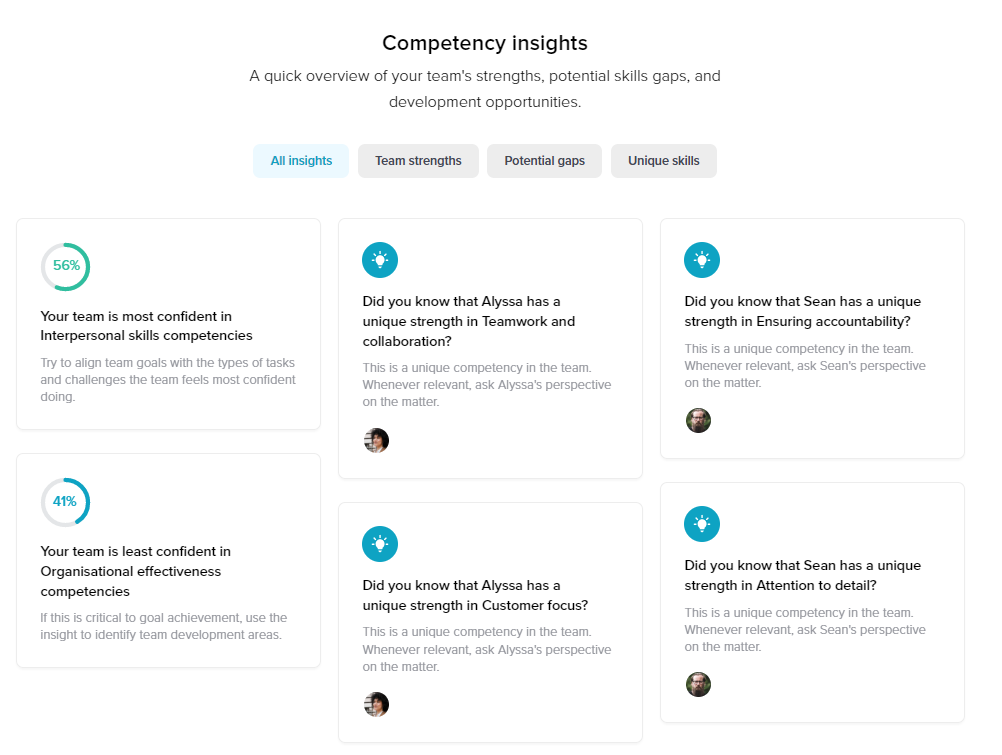
Task: Click Sean's avatar on the Ensuring accountability card
Action: [698, 420]
